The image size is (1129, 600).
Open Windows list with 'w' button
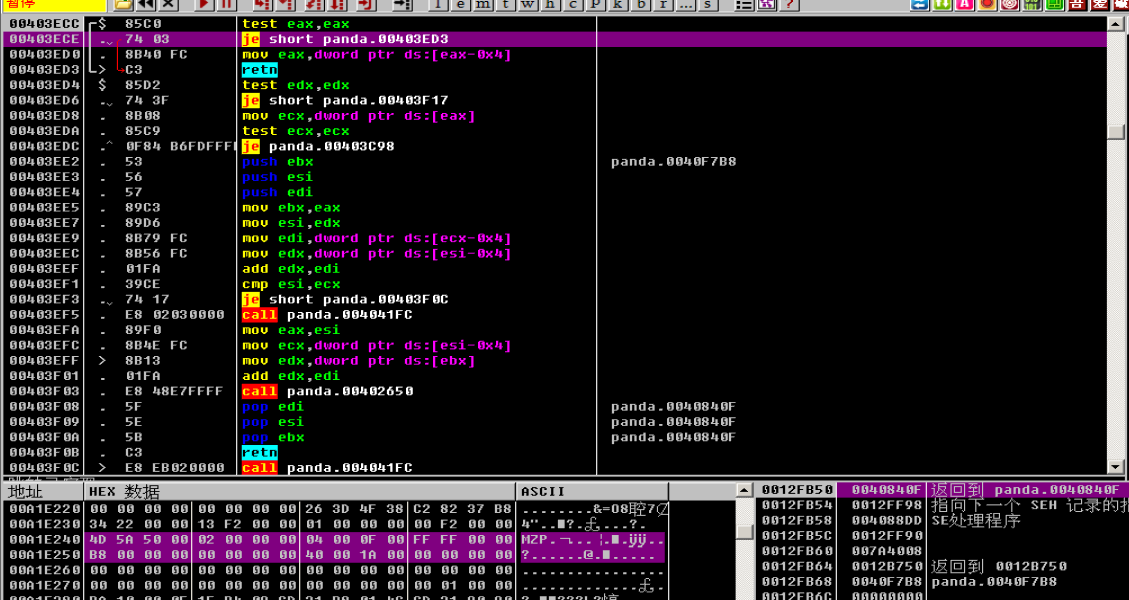(528, 4)
